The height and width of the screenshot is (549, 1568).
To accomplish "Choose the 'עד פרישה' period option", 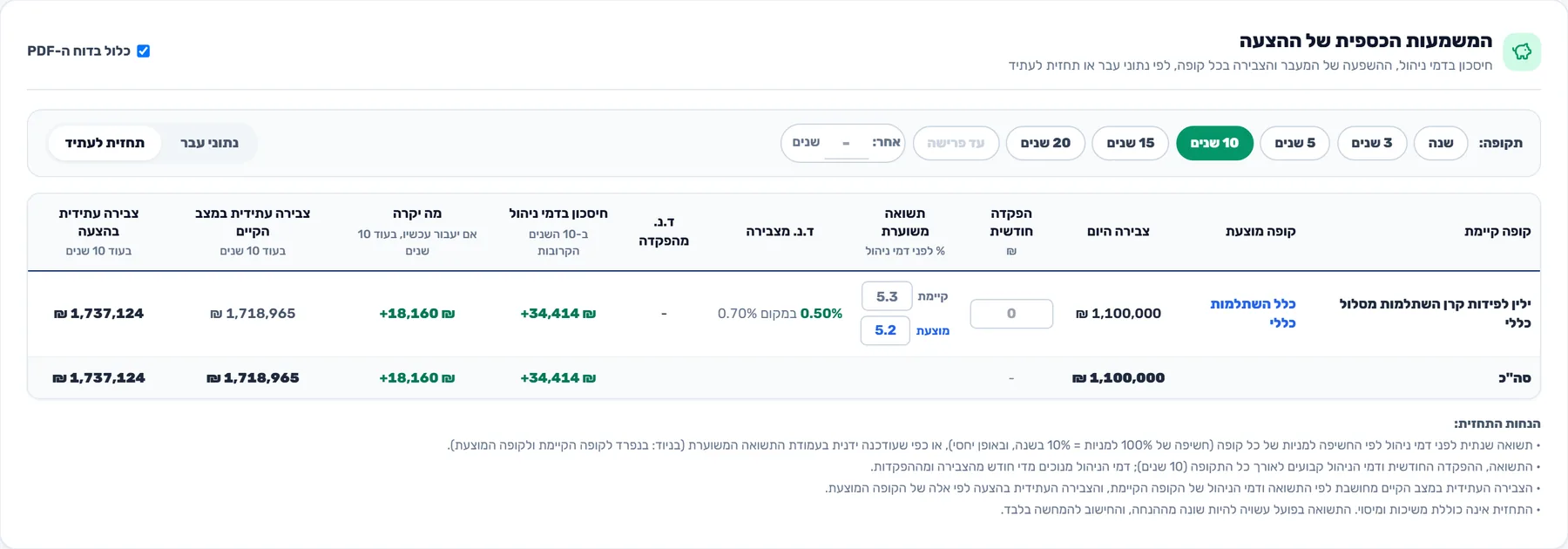I will click(x=956, y=143).
